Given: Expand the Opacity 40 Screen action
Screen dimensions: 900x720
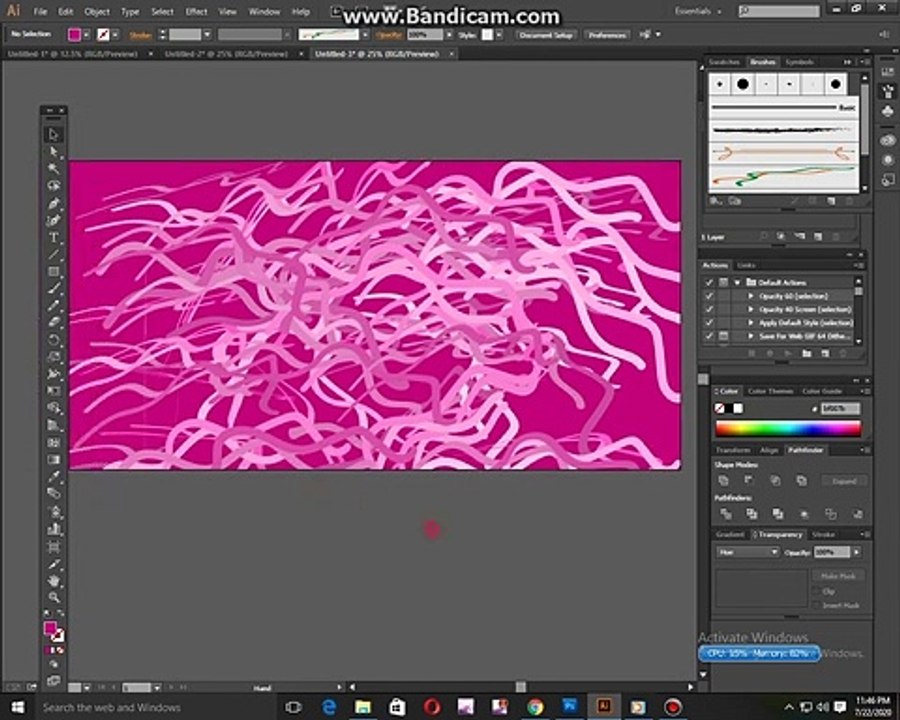Looking at the screenshot, I should (x=751, y=309).
